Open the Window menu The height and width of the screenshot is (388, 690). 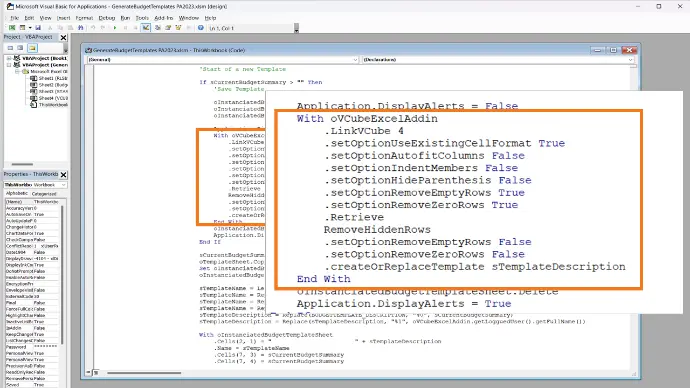point(189,18)
